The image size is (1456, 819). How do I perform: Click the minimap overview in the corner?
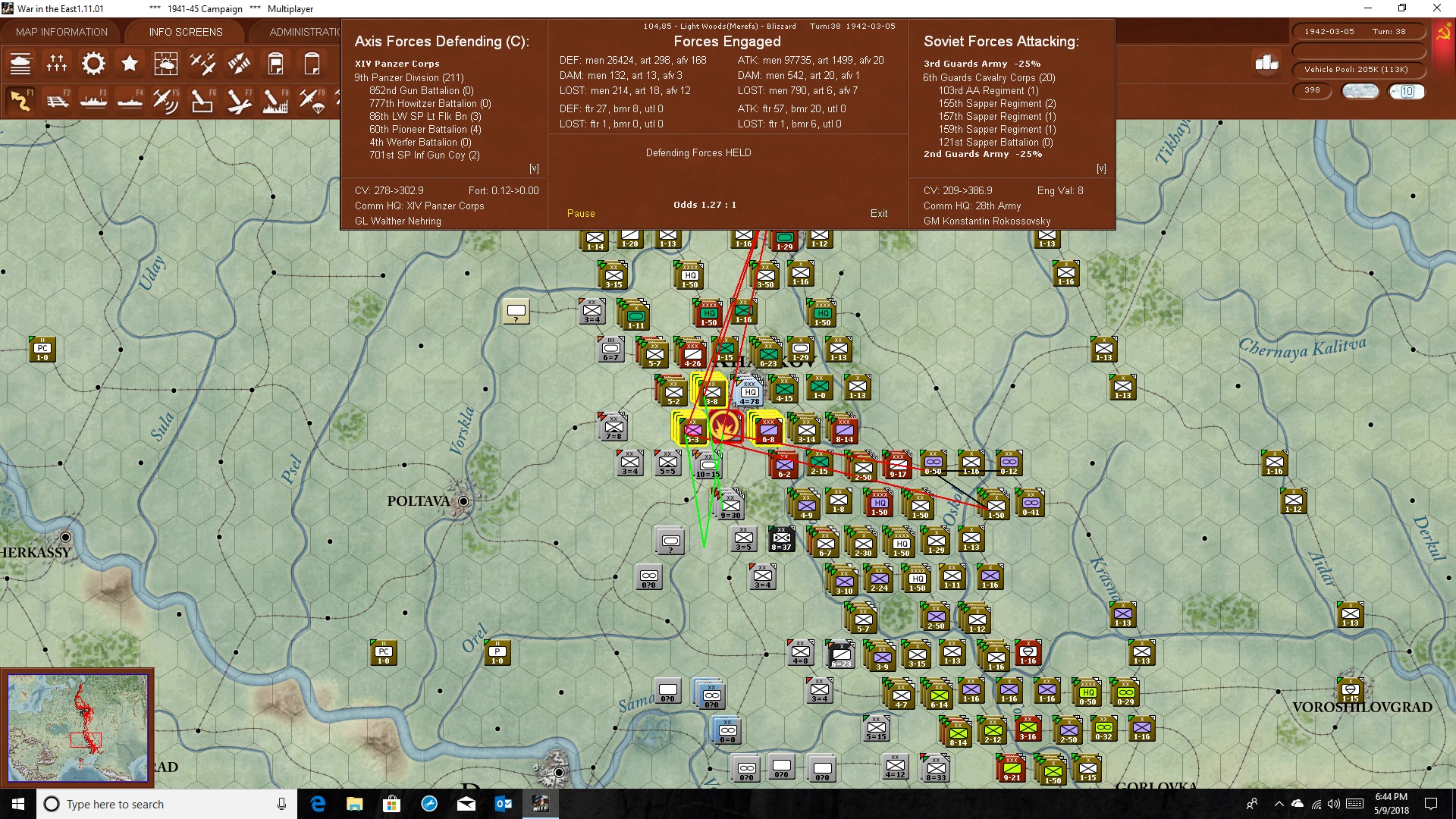(x=77, y=727)
